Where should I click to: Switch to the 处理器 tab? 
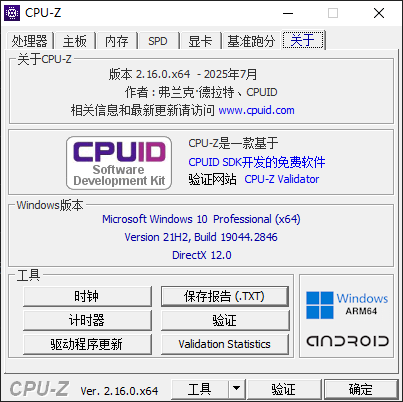[29, 41]
